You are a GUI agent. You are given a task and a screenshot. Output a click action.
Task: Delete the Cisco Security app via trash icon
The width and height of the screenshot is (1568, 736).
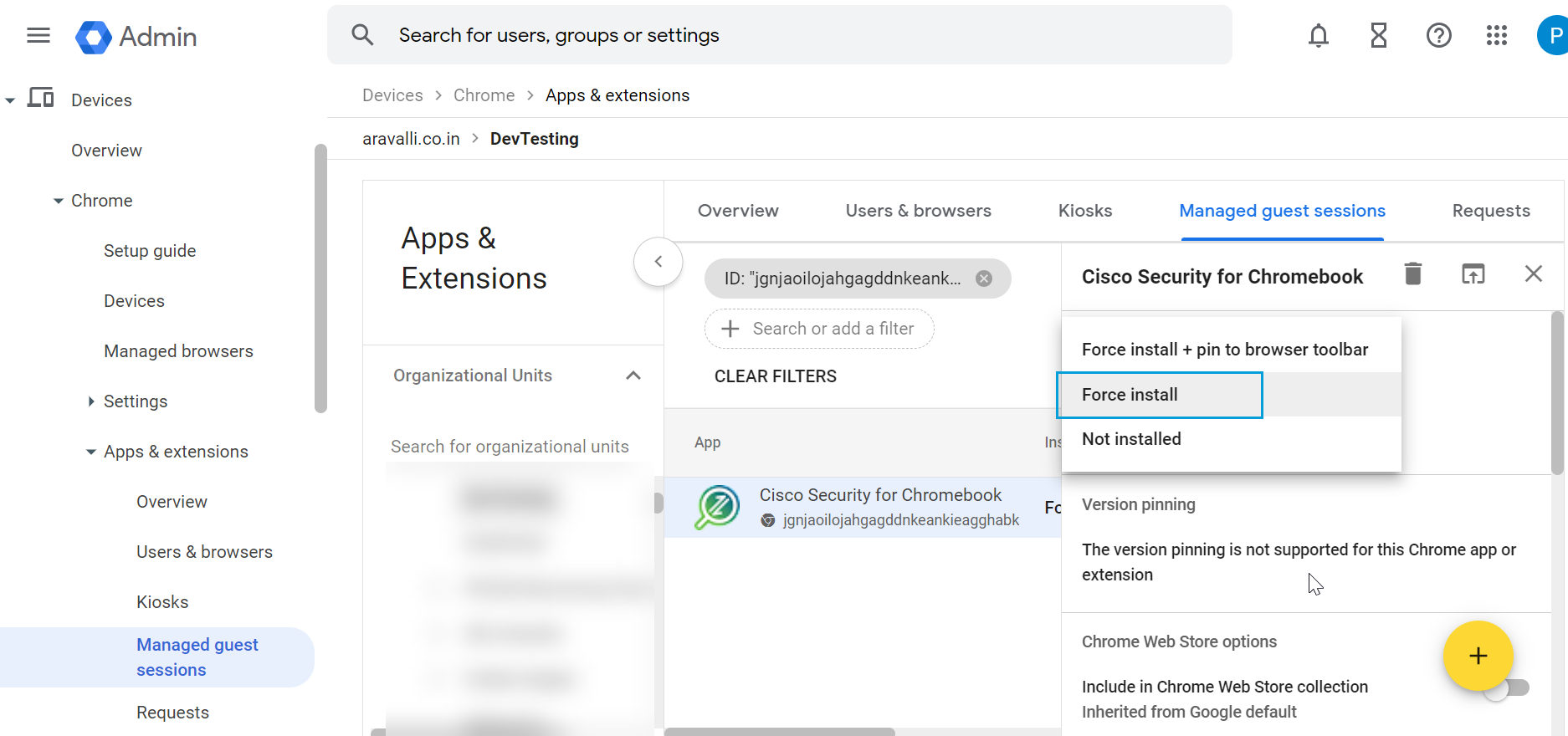coord(1413,273)
